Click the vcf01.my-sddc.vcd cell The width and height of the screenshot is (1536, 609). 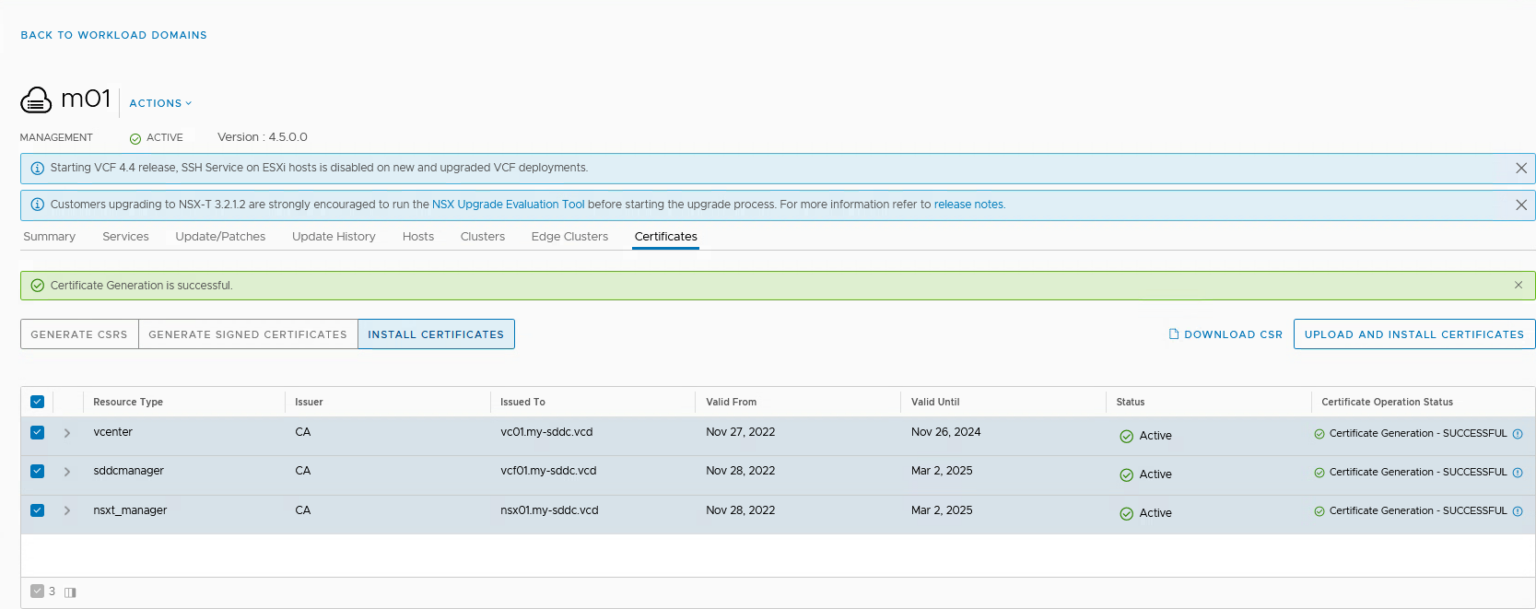click(x=549, y=470)
